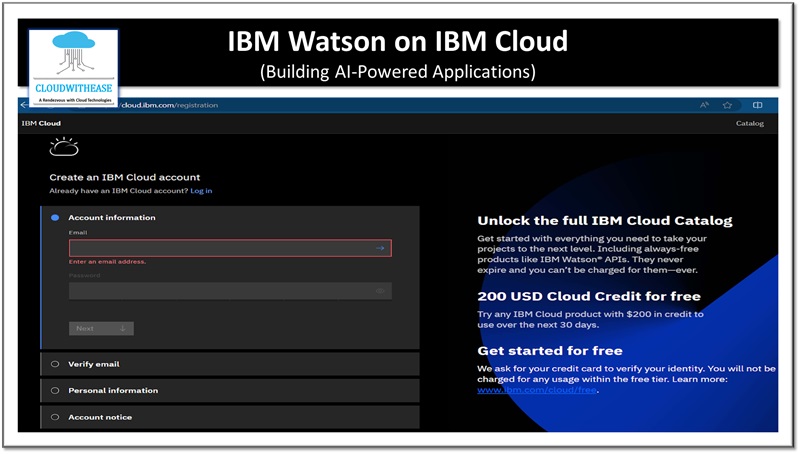Click the CloudWithEase logo thumbnail
The width and height of the screenshot is (800, 454).
pos(73,67)
